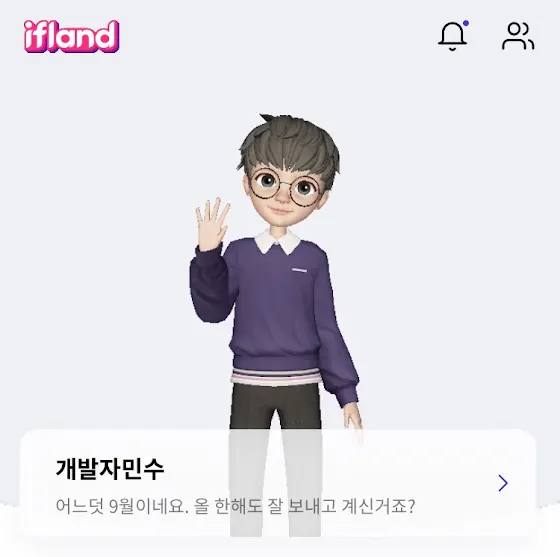The width and height of the screenshot is (560, 557).
Task: Tap the striped hem of the sweater
Action: click(x=275, y=377)
